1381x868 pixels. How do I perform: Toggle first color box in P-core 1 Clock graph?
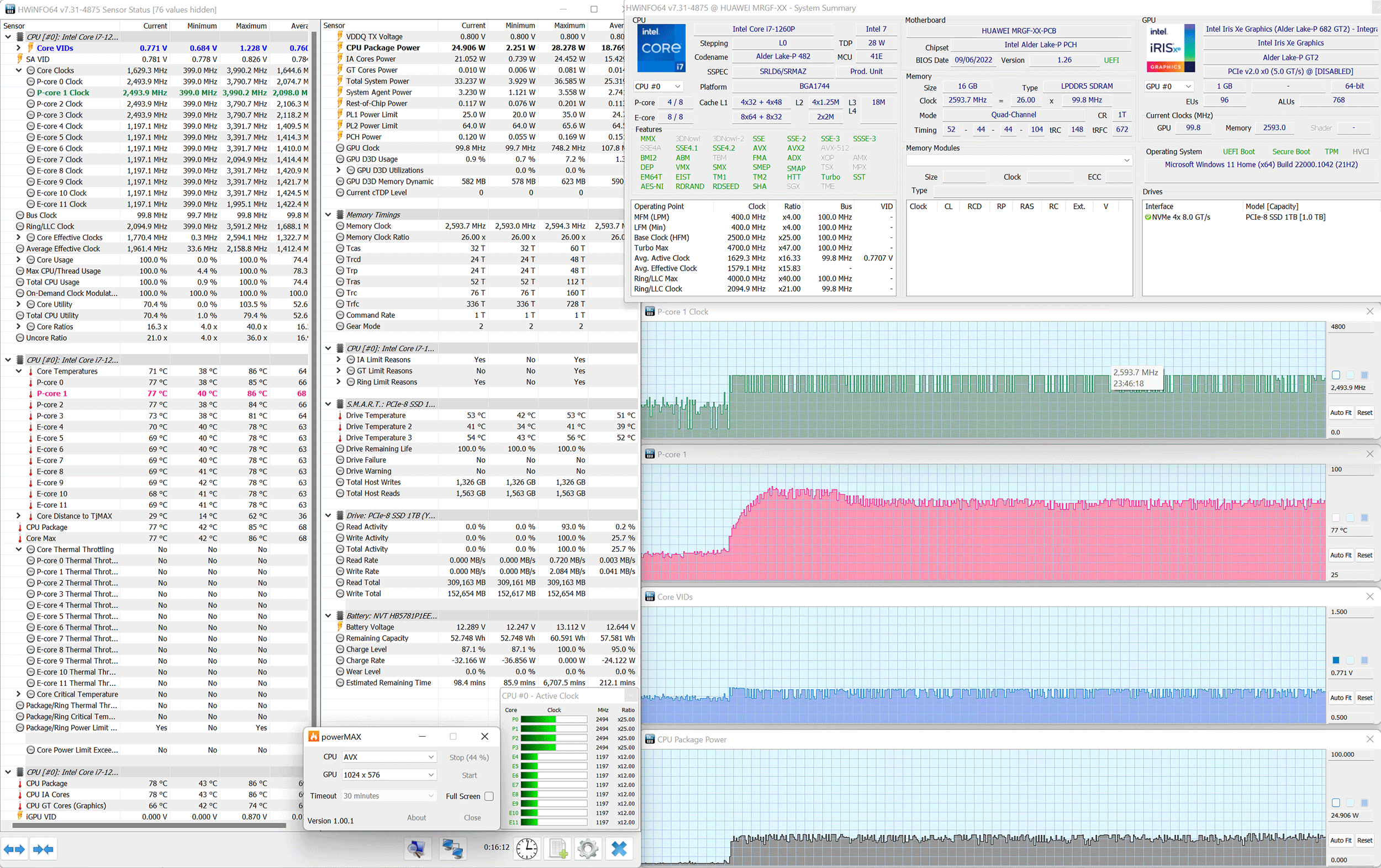pyautogui.click(x=1336, y=375)
